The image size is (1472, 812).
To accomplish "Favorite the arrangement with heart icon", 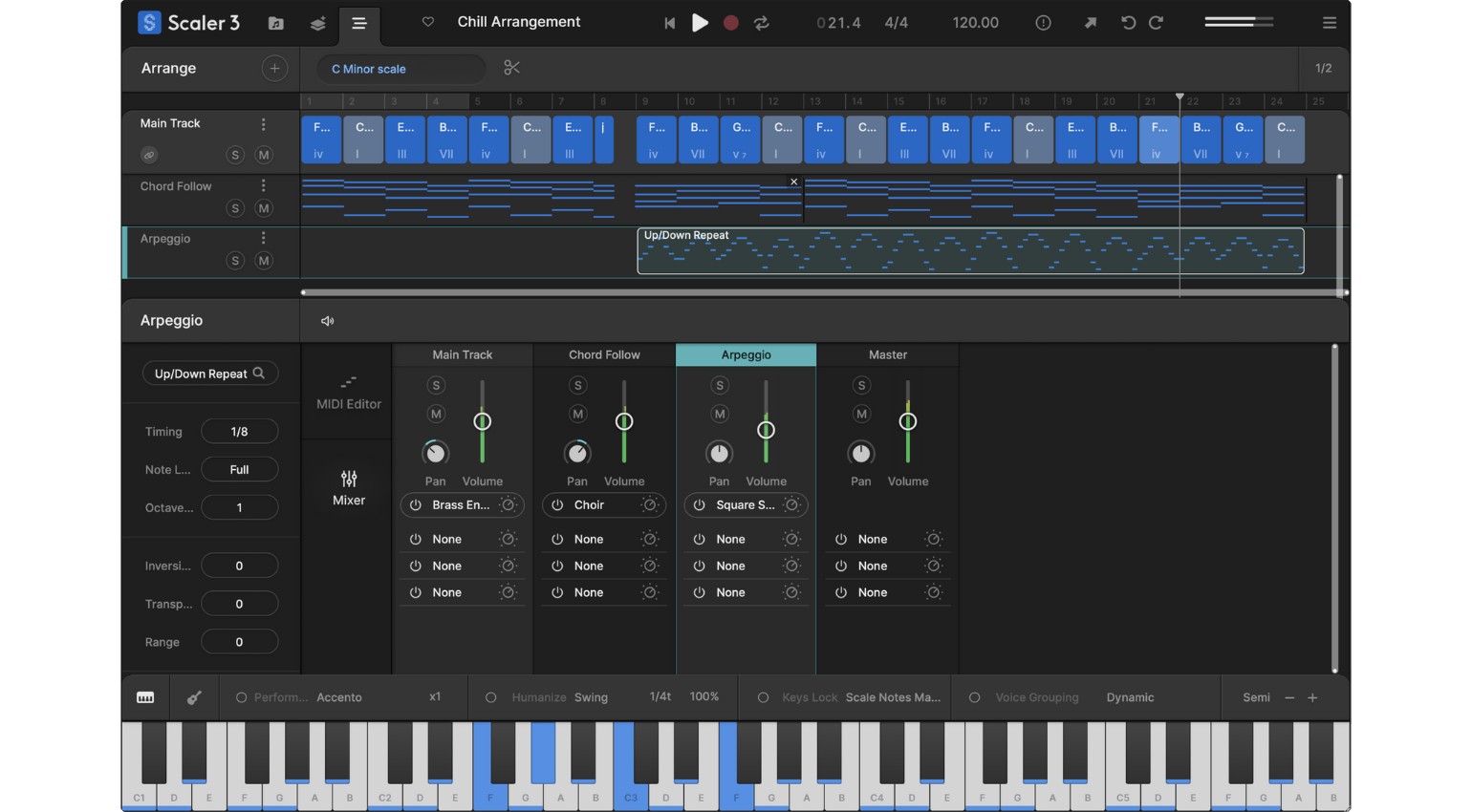I will (x=427, y=22).
